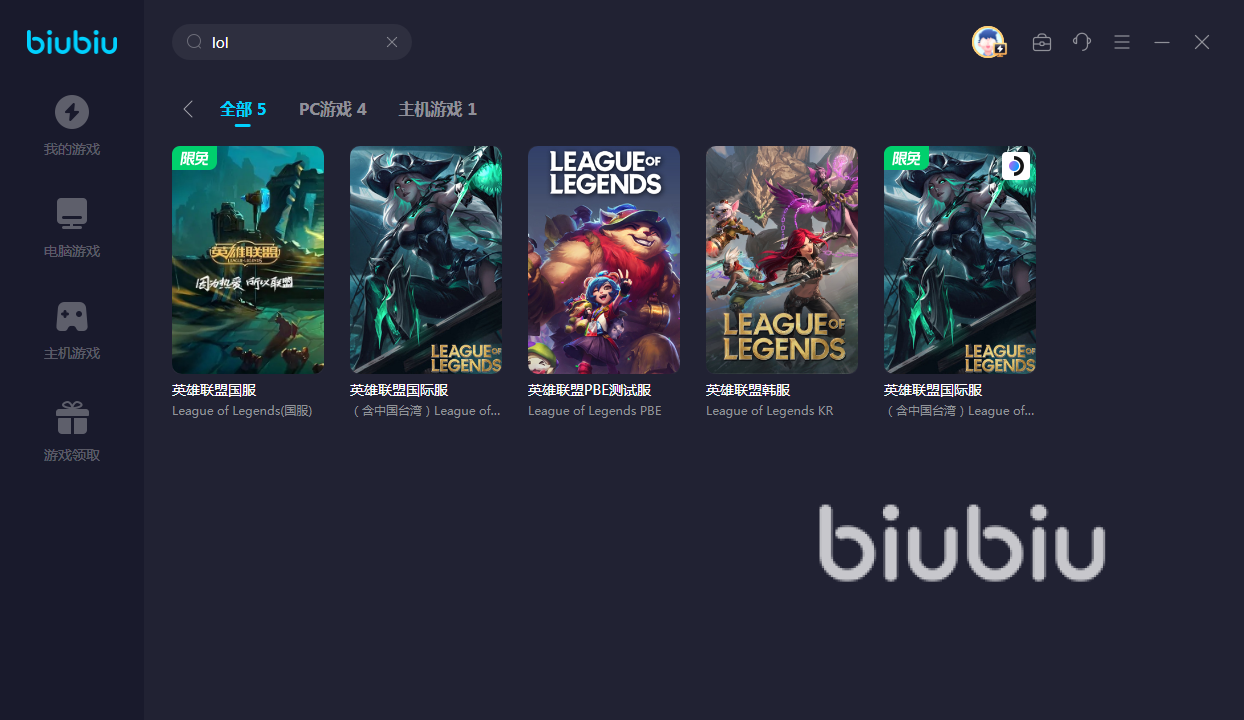The width and height of the screenshot is (1244, 720).
Task: Switch to the 主机游戏 1 tab
Action: point(438,109)
